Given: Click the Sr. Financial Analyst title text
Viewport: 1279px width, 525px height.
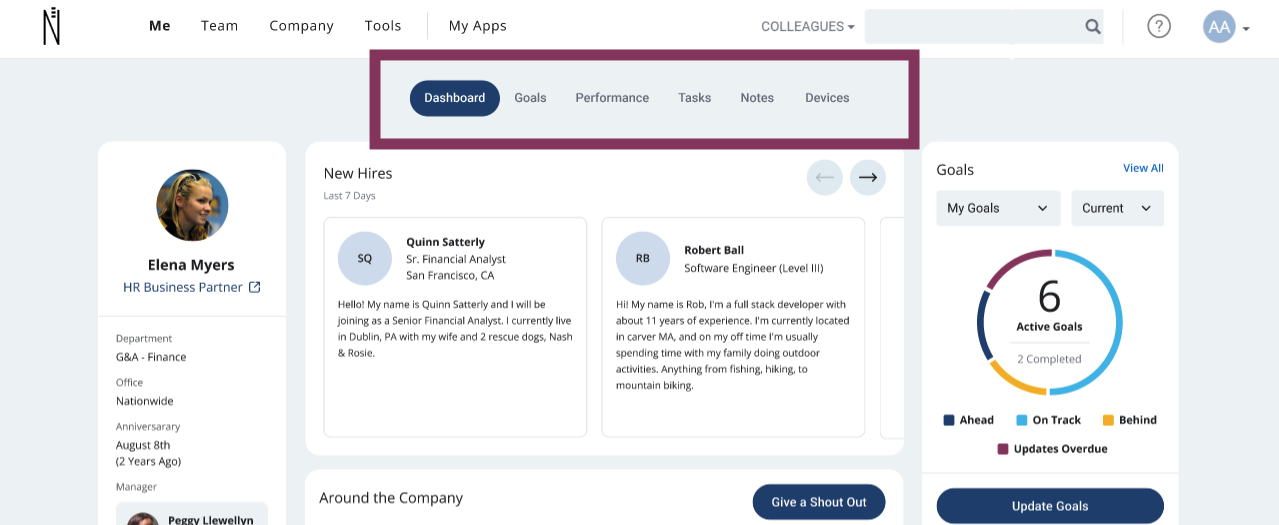Looking at the screenshot, I should coord(456,259).
